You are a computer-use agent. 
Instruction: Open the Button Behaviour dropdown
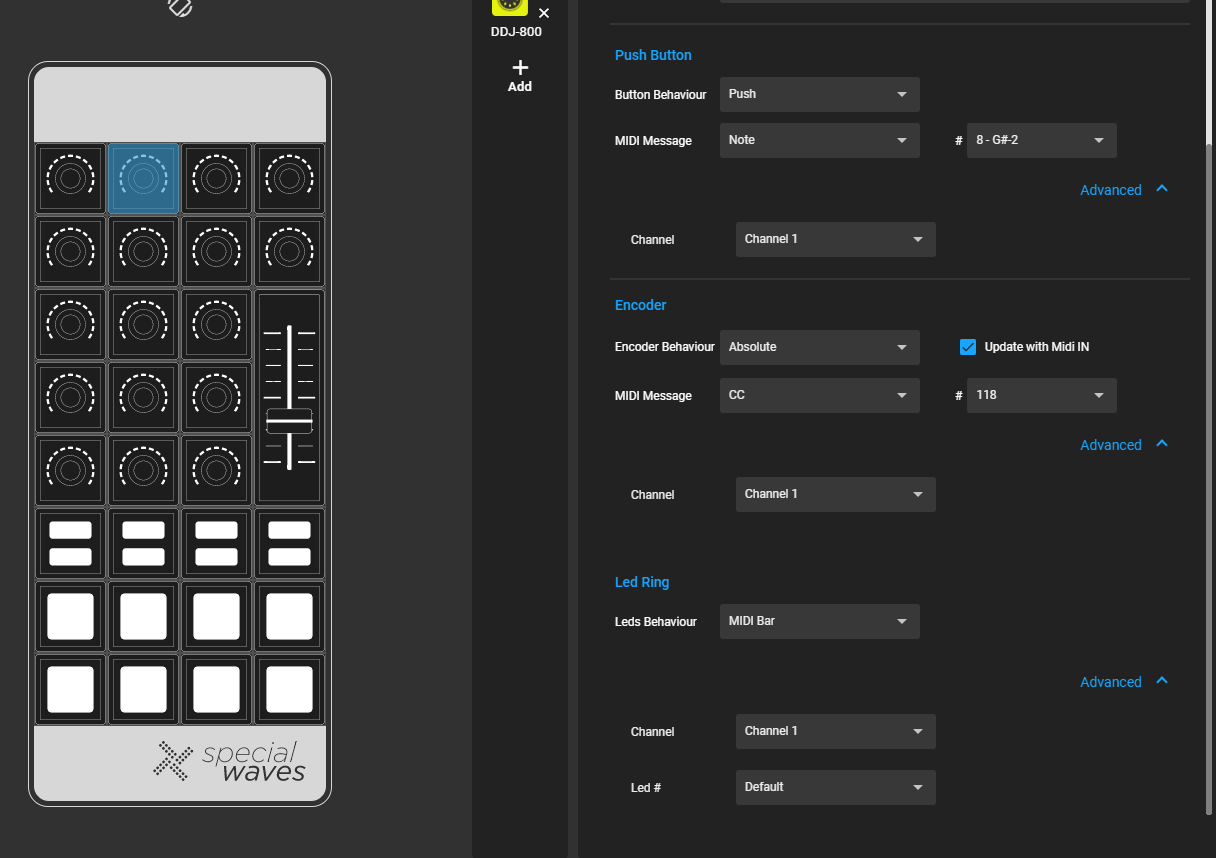(819, 94)
